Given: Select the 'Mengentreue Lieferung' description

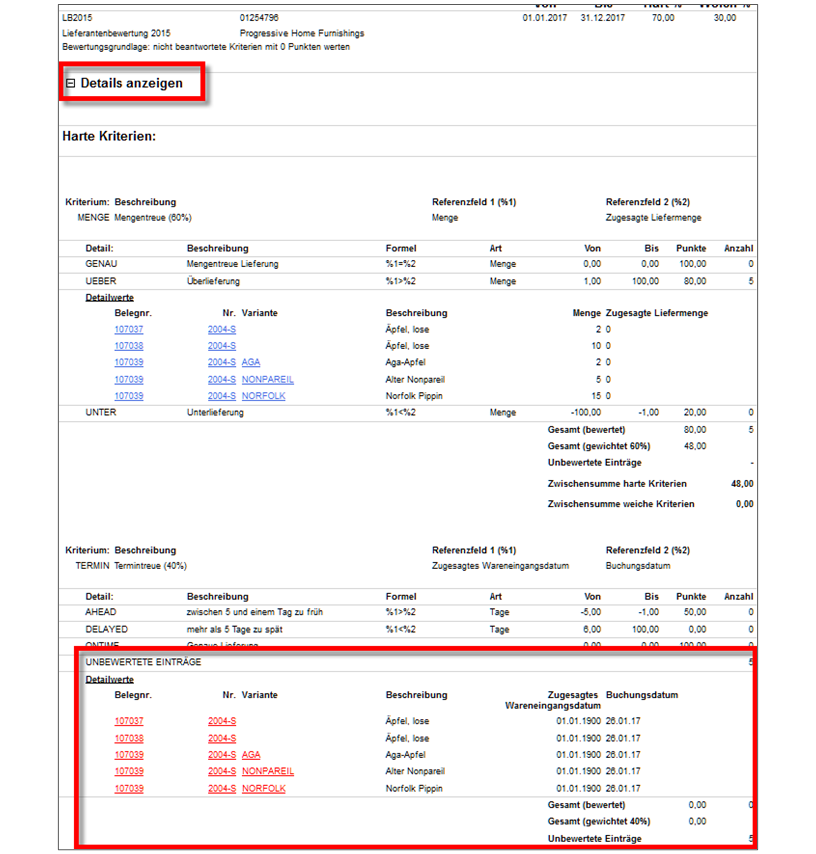Looking at the screenshot, I should [x=233, y=264].
